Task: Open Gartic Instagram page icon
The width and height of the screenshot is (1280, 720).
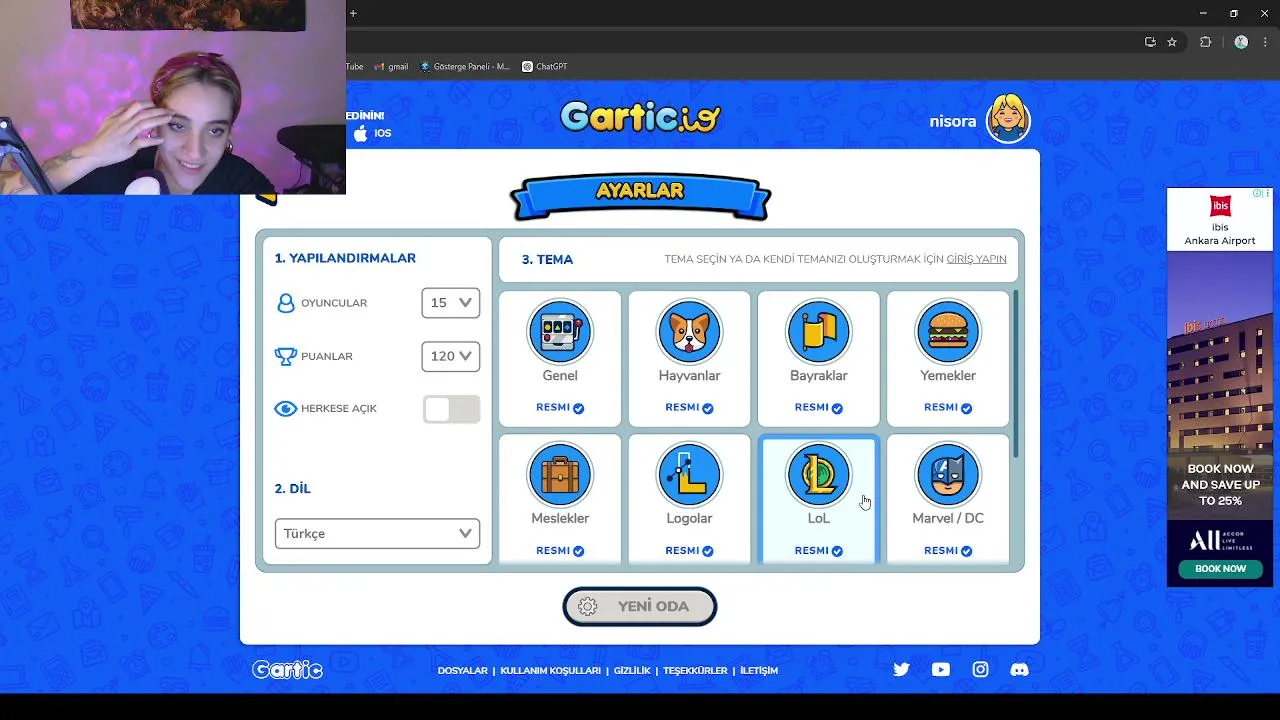Action: tap(980, 670)
